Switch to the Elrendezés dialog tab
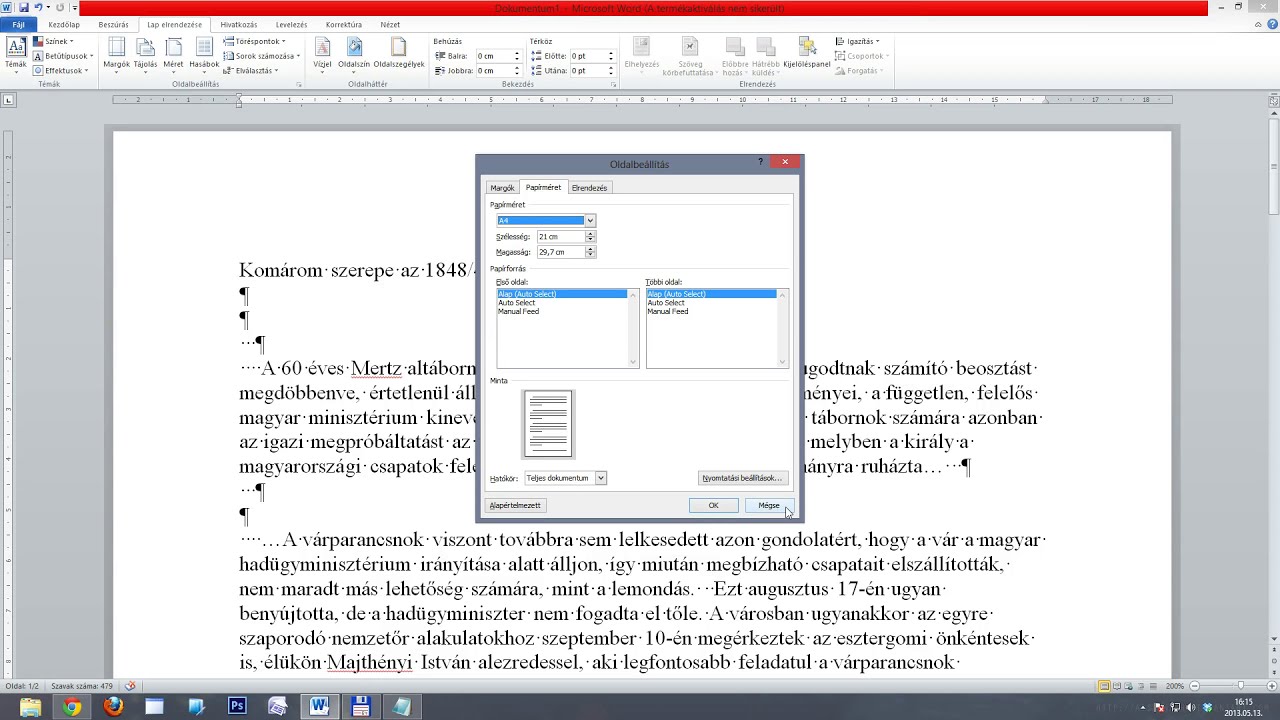Image resolution: width=1280 pixels, height=720 pixels. [589, 188]
